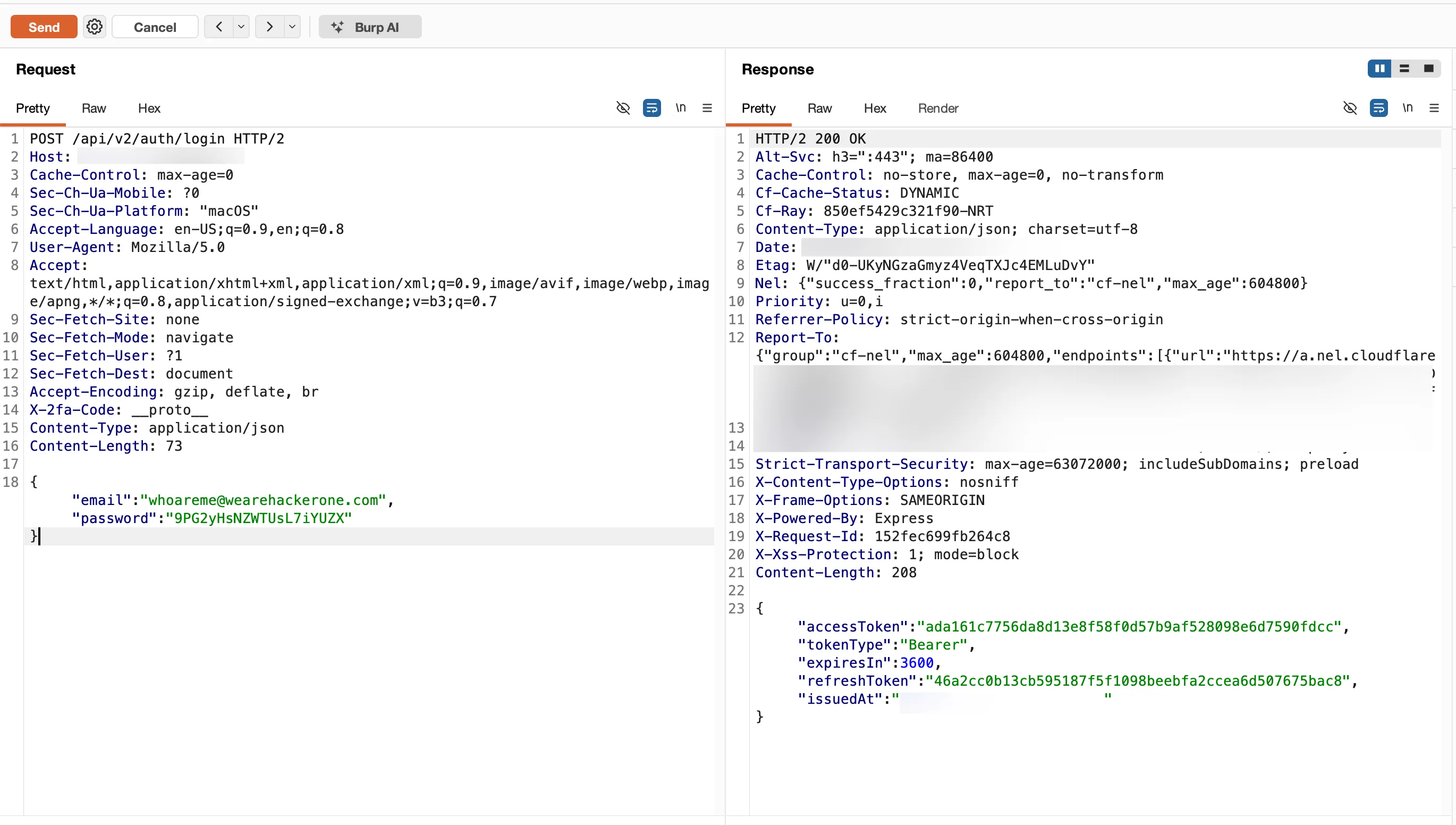This screenshot has width=1456, height=825.
Task: Go back to the previous request
Action: 218,27
